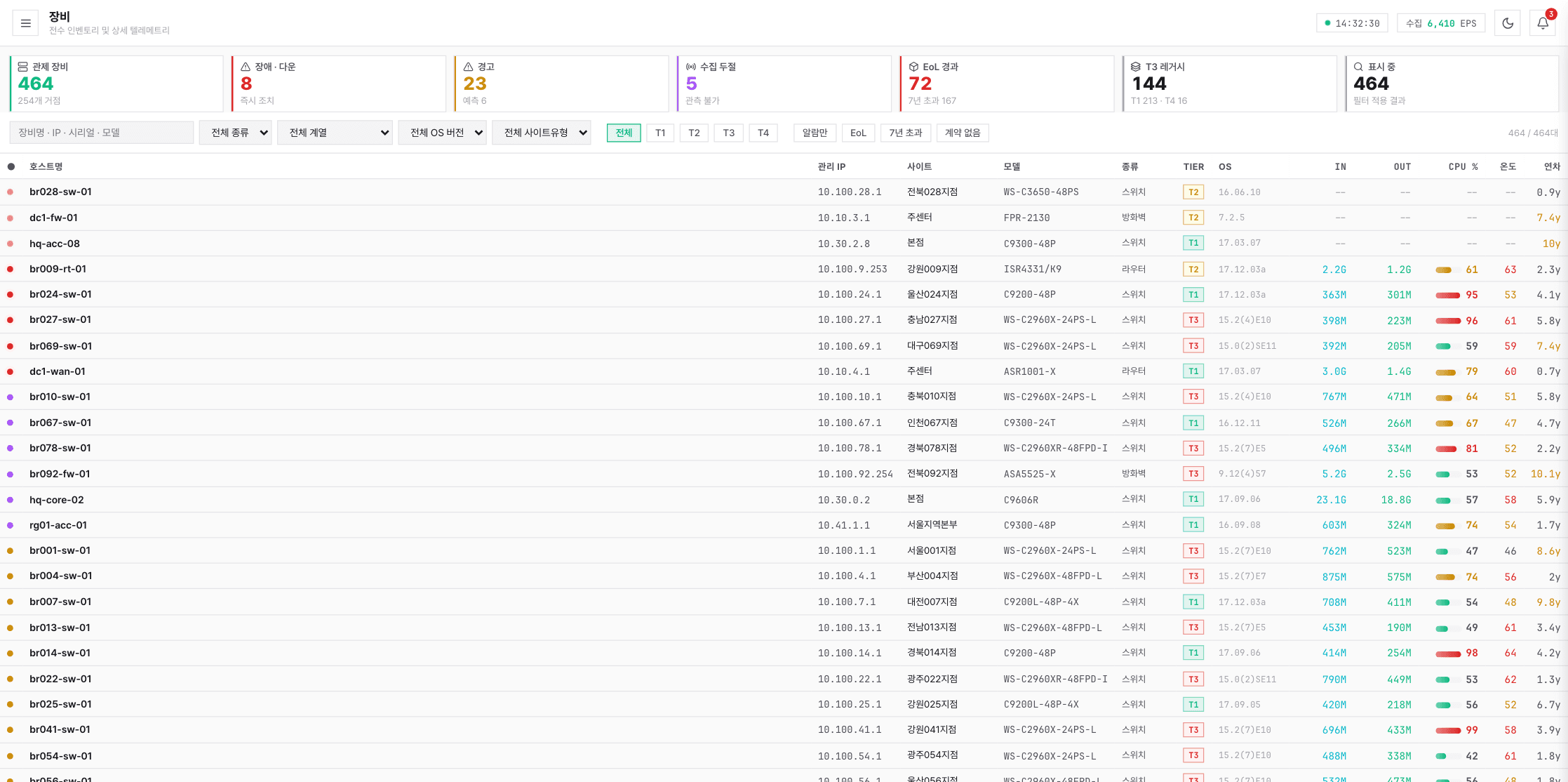Click the 464 / 464대 result count

1533,133
